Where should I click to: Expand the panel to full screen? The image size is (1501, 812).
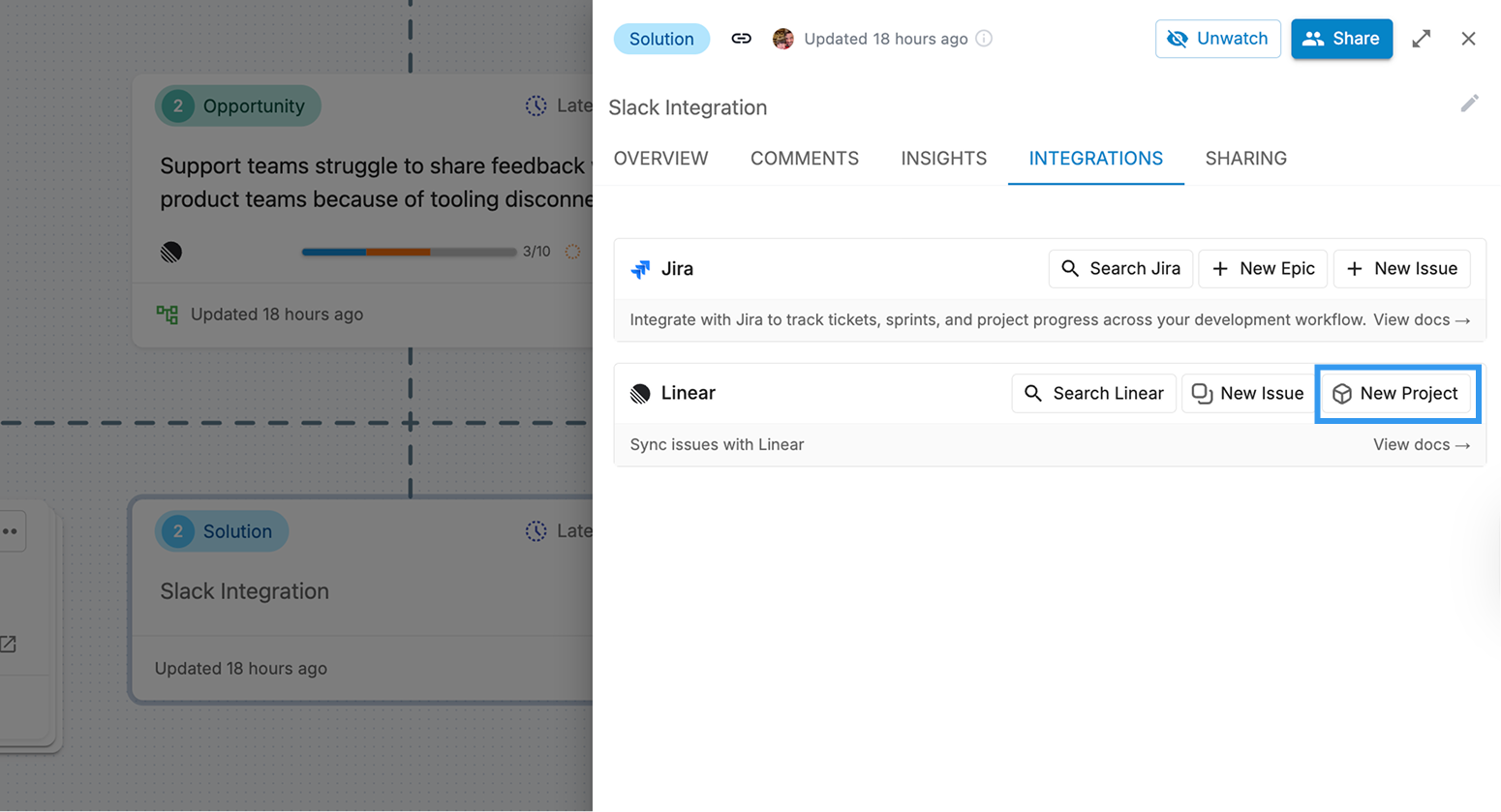(x=1421, y=39)
